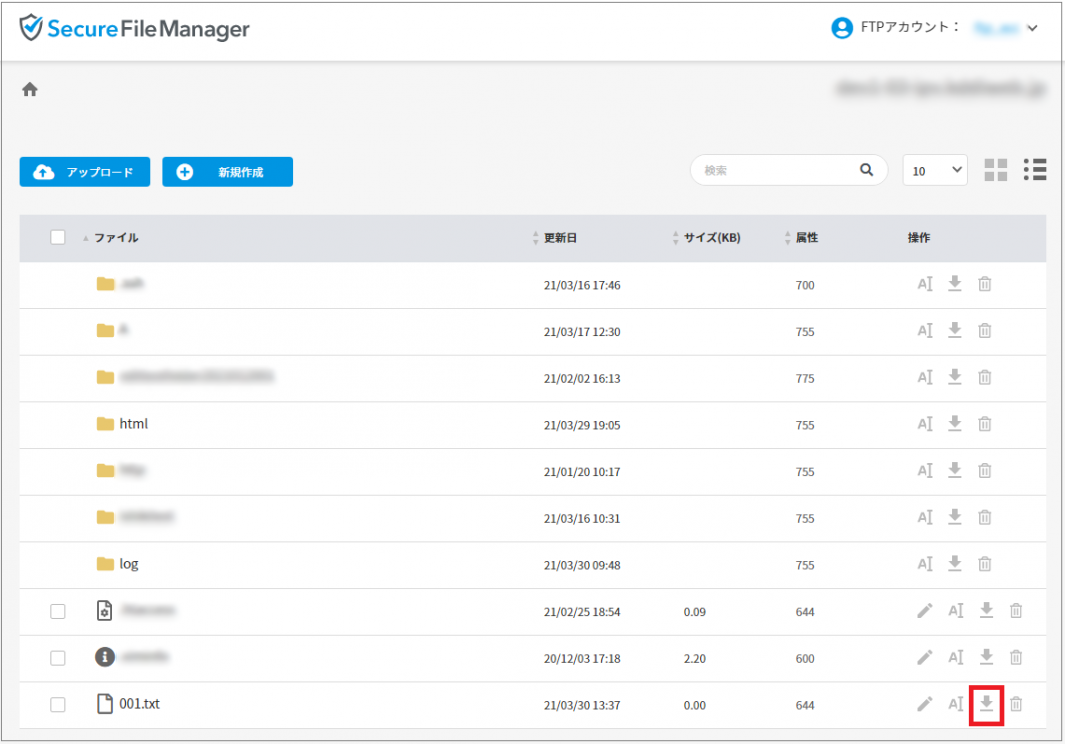This screenshot has width=1065, height=744.
Task: Download the log folder
Action: 955,564
